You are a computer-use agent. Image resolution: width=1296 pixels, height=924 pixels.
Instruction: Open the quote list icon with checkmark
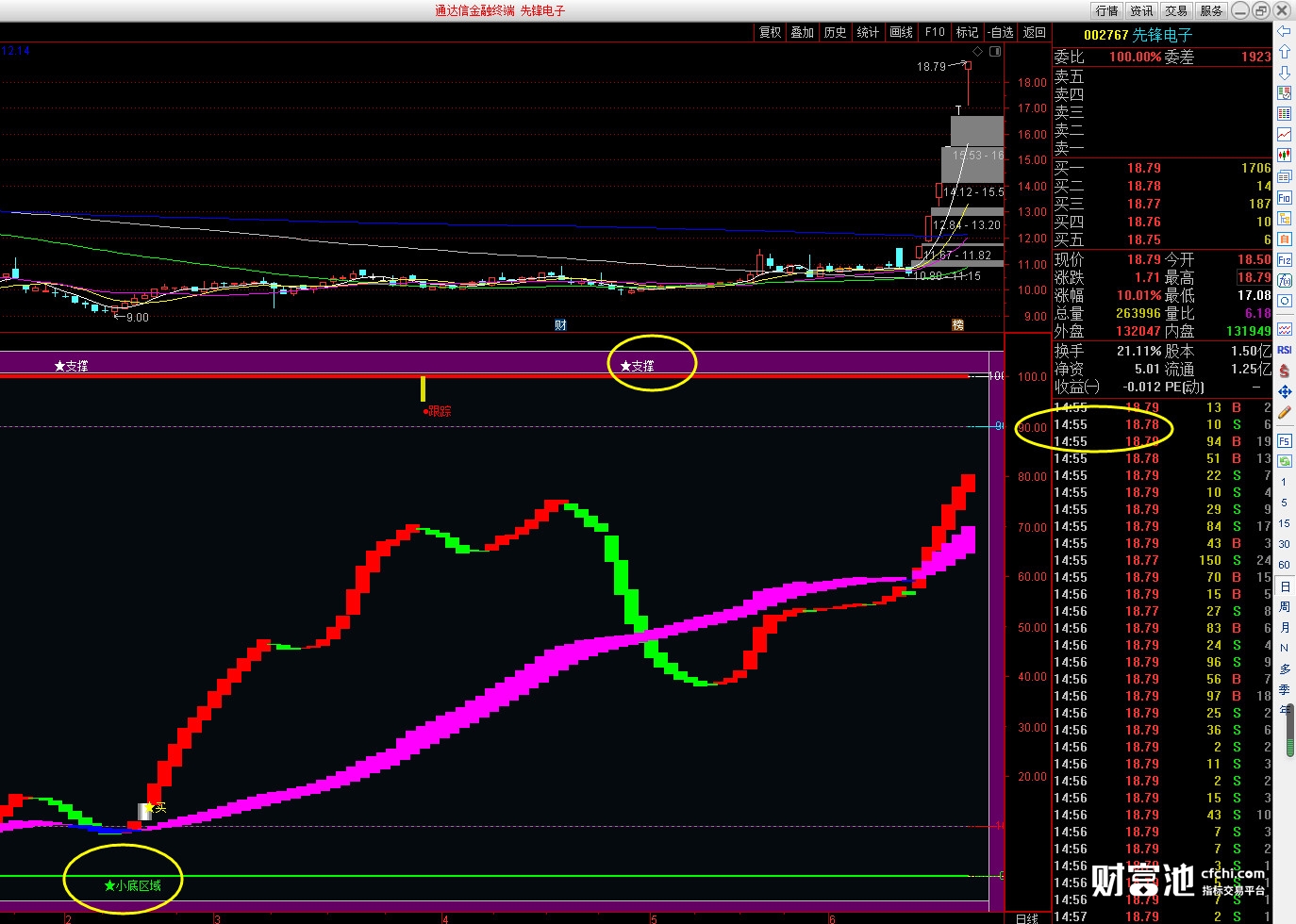[x=1284, y=93]
